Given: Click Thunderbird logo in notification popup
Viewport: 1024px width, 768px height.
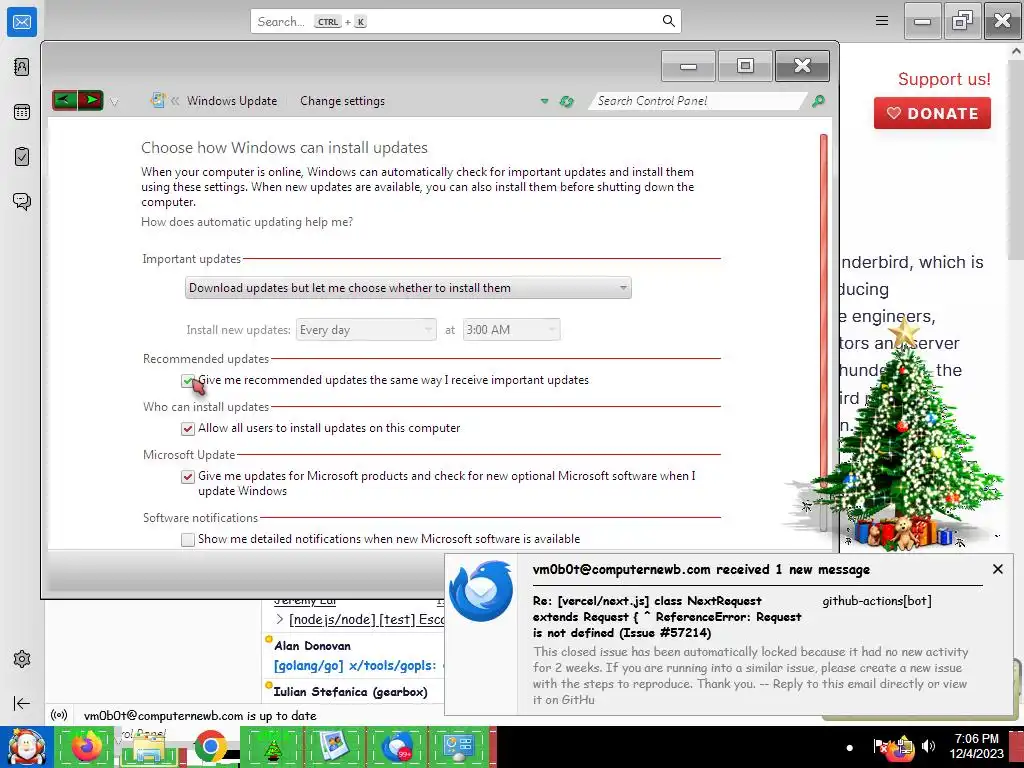Looking at the screenshot, I should (x=482, y=591).
